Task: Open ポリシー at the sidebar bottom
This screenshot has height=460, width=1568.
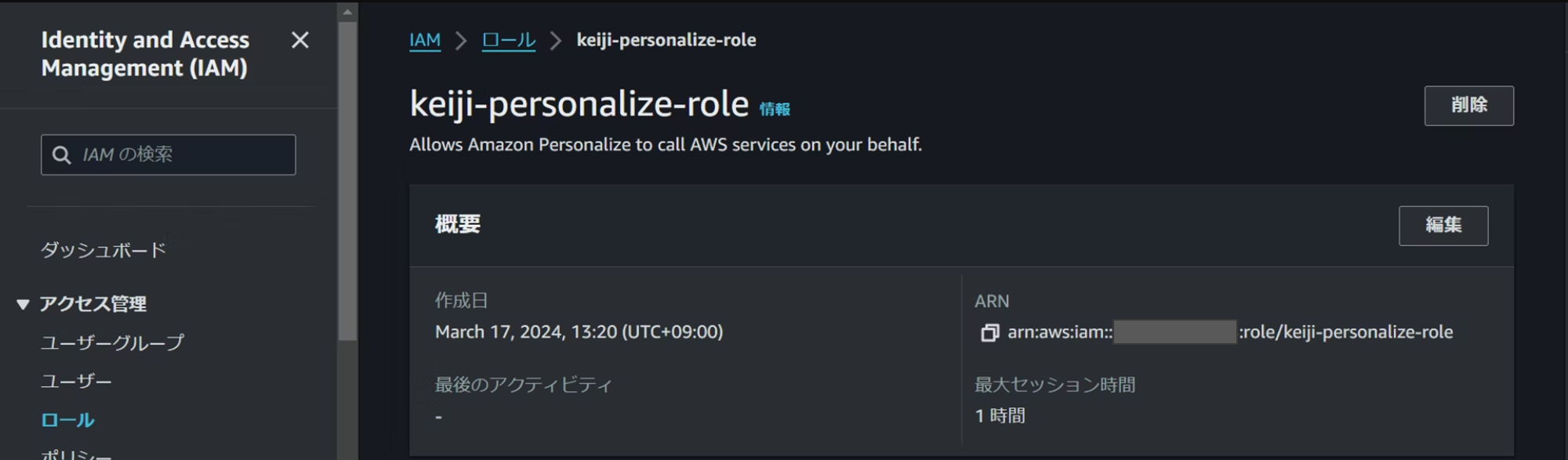Action: pyautogui.click(x=76, y=455)
